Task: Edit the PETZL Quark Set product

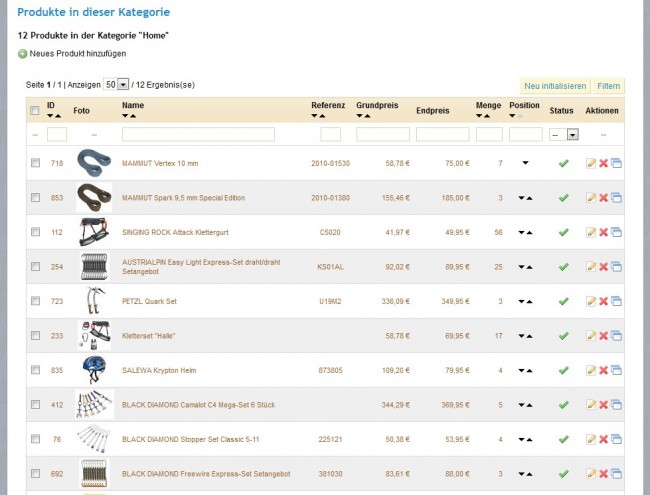Action: [591, 301]
